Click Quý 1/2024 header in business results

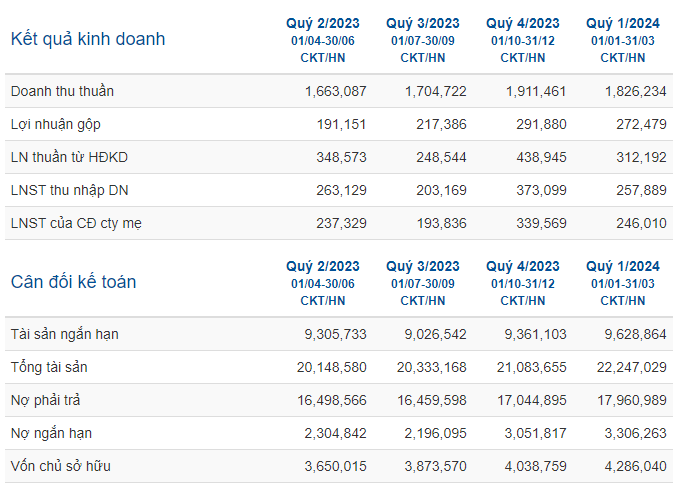623,23
